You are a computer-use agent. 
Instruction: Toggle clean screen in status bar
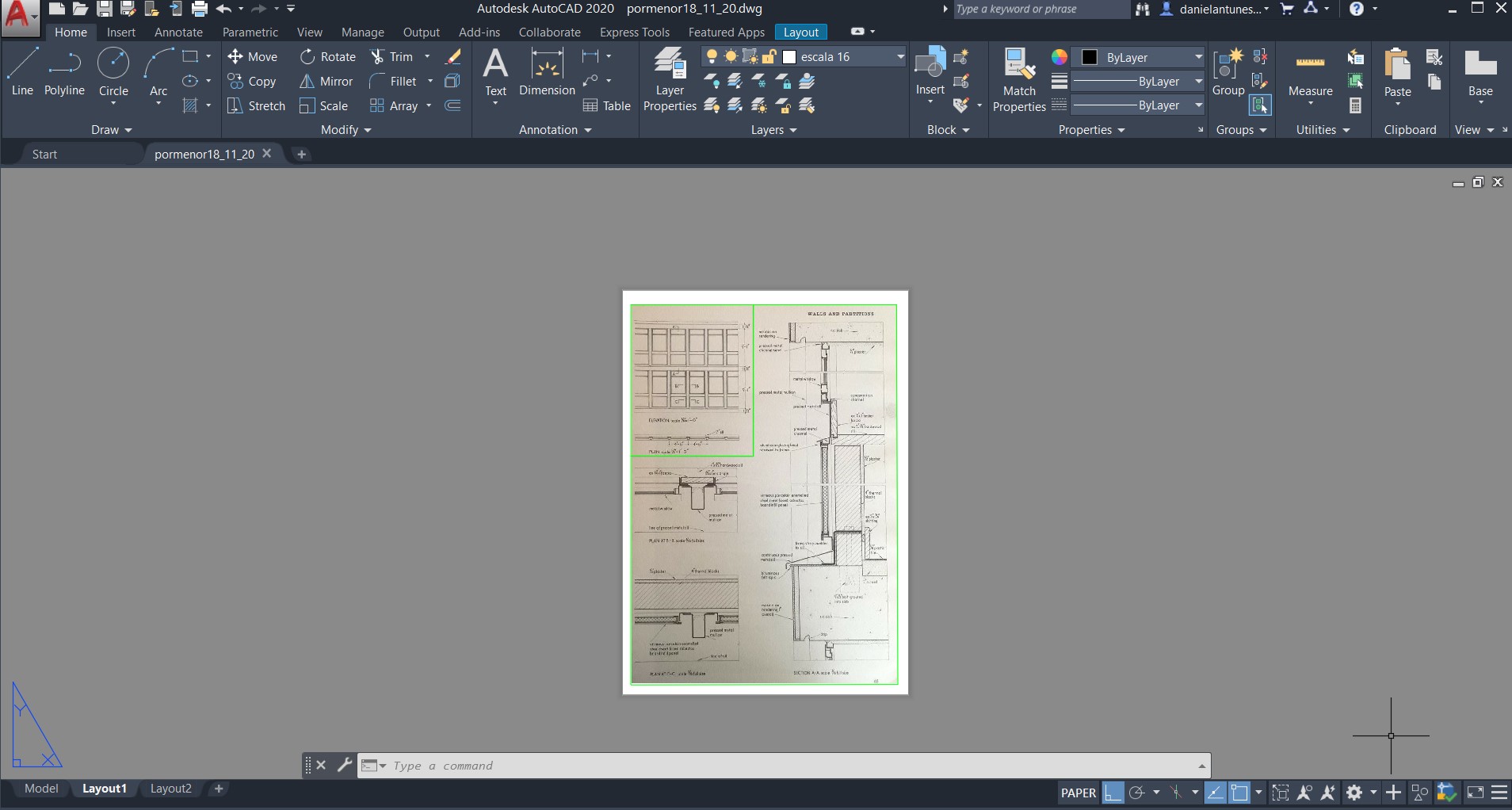(1475, 792)
